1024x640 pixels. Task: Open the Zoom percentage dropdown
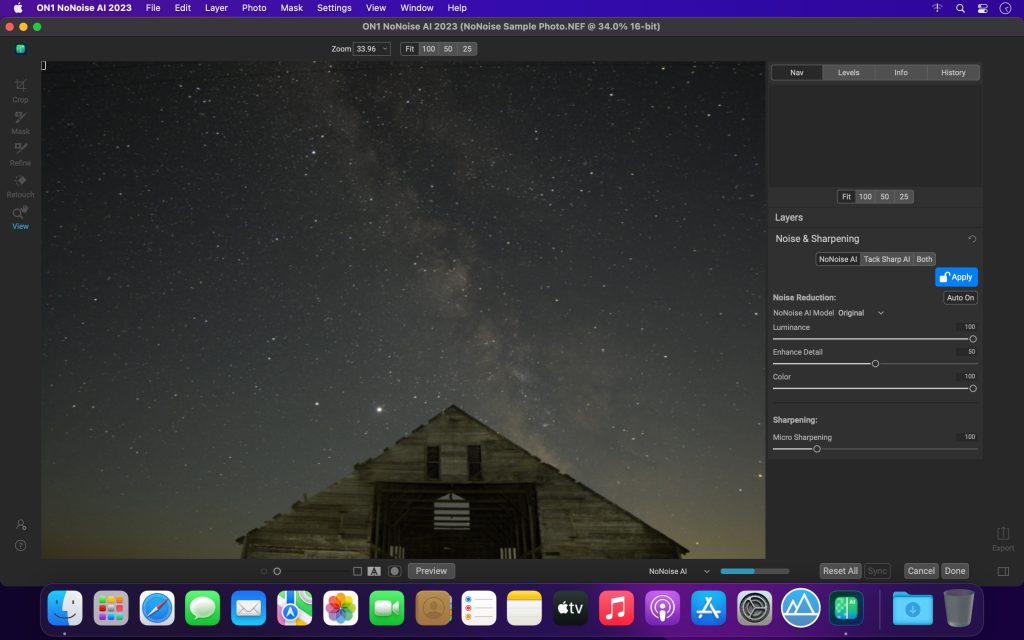coord(372,49)
